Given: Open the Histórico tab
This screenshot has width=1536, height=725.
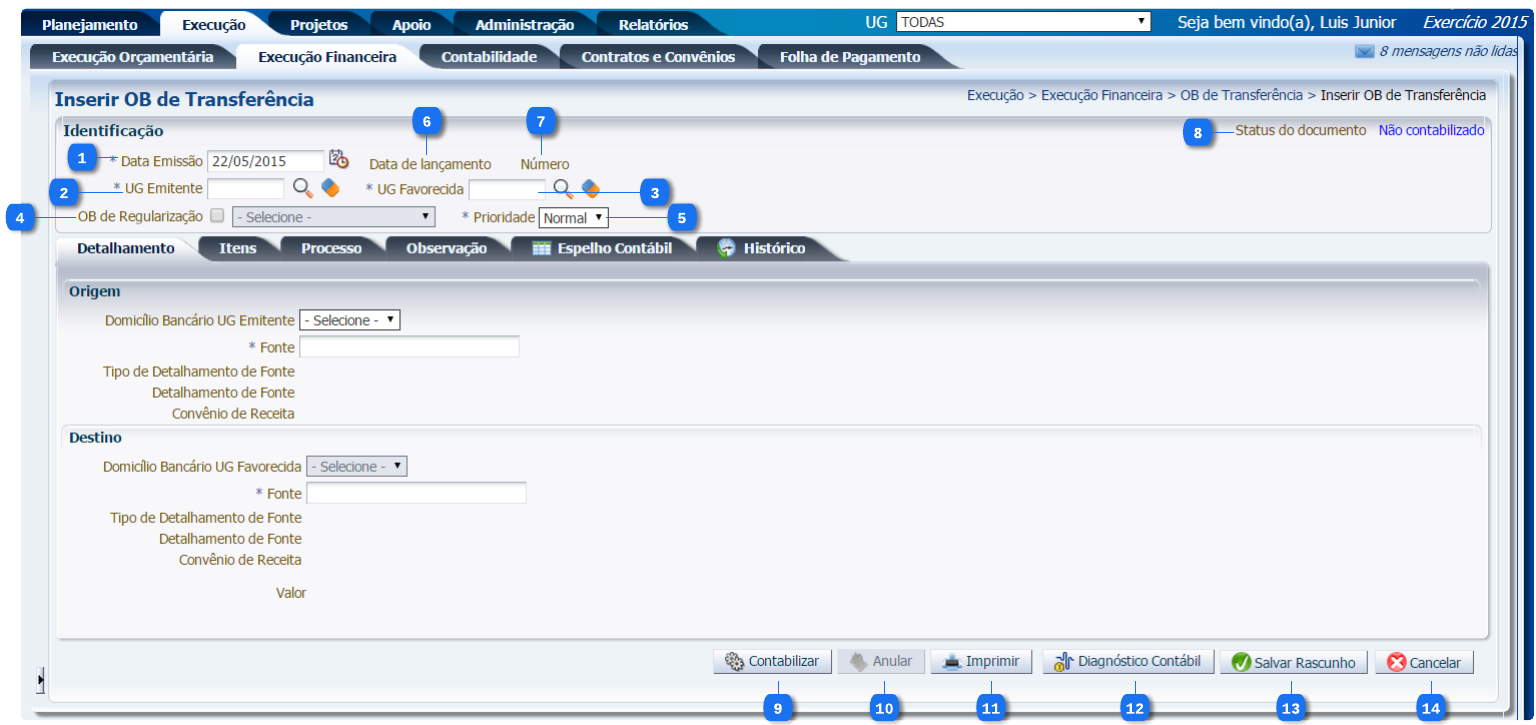Looking at the screenshot, I should 762,248.
